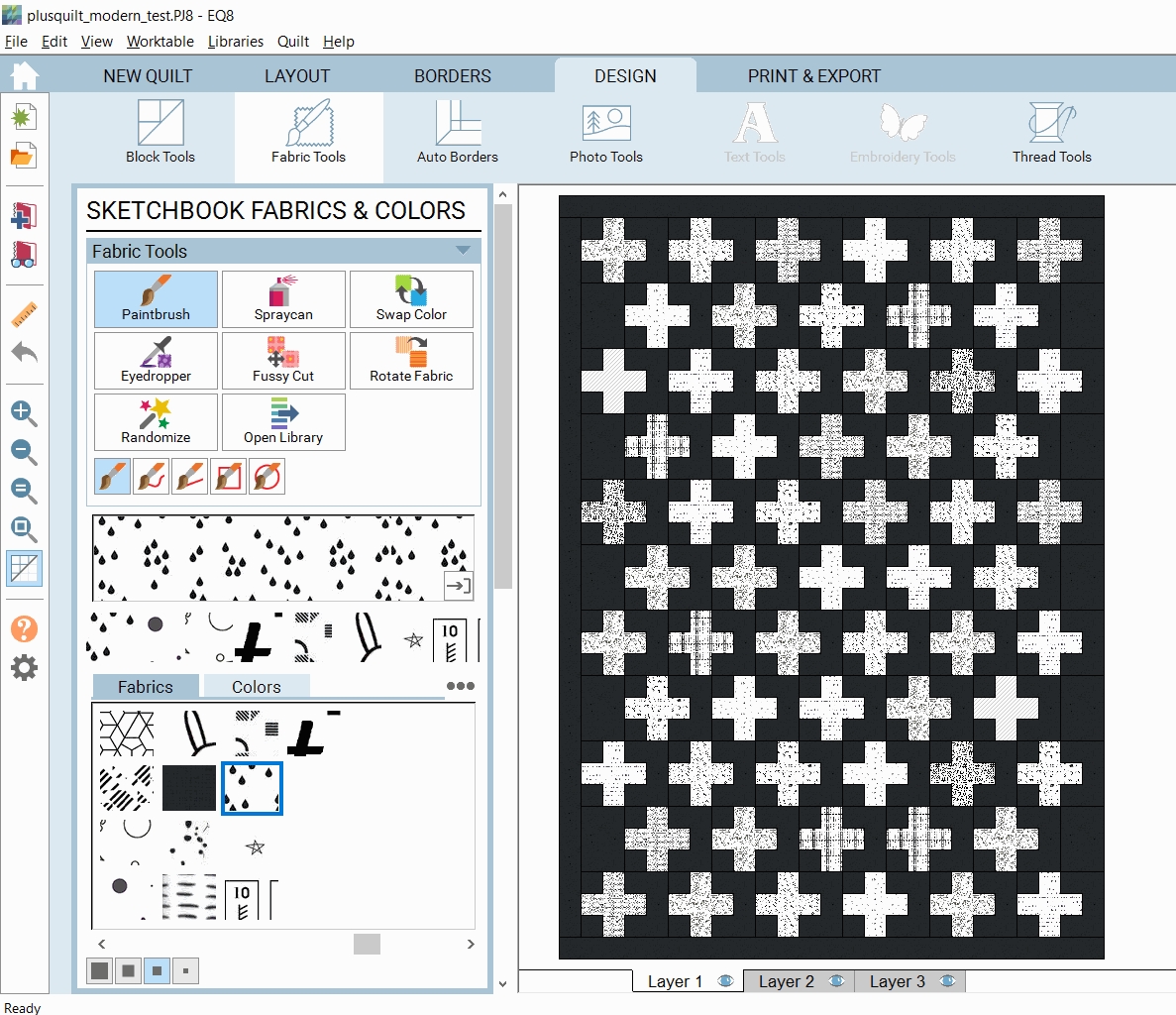Screen dimensions: 1176x1015
Task: Choose first paintbrush style option
Action: pos(113,477)
